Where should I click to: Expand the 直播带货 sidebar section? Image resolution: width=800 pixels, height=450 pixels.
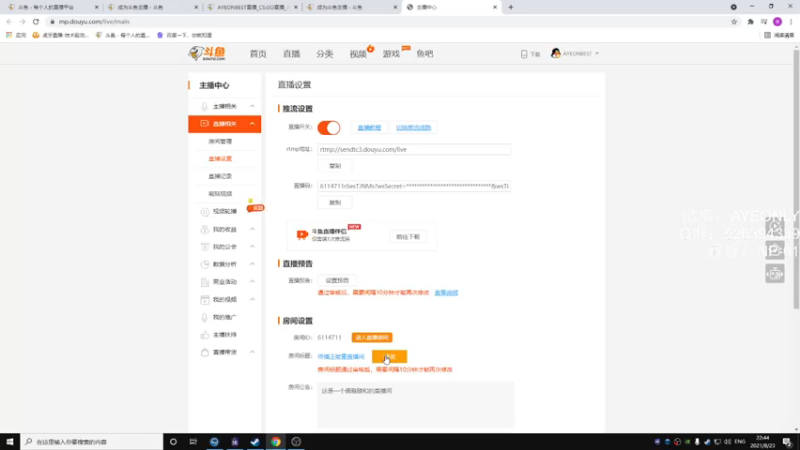click(x=252, y=353)
